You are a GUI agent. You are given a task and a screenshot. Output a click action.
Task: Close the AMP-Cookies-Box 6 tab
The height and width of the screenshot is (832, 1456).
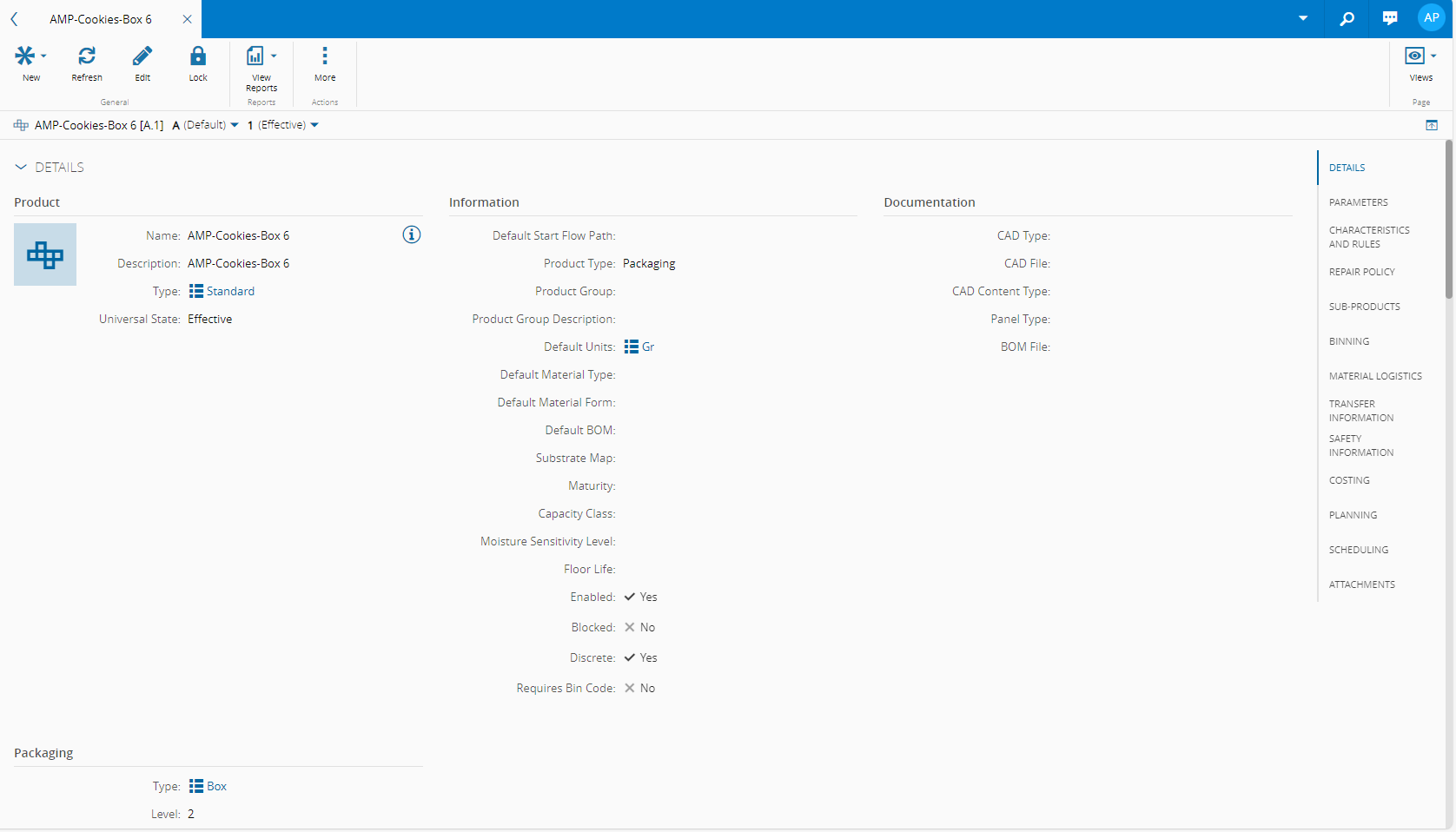[187, 19]
